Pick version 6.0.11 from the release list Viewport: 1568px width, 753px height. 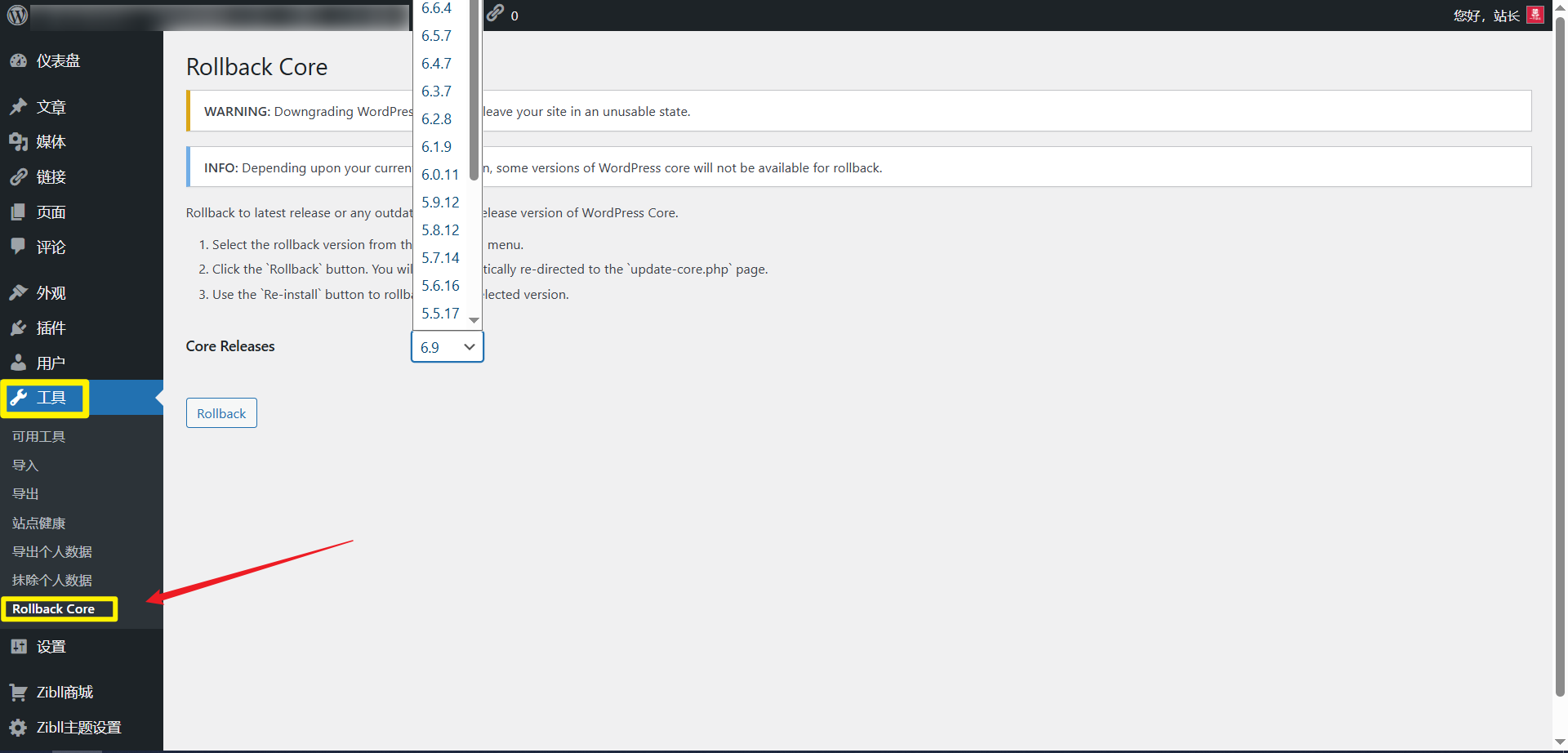pos(440,175)
